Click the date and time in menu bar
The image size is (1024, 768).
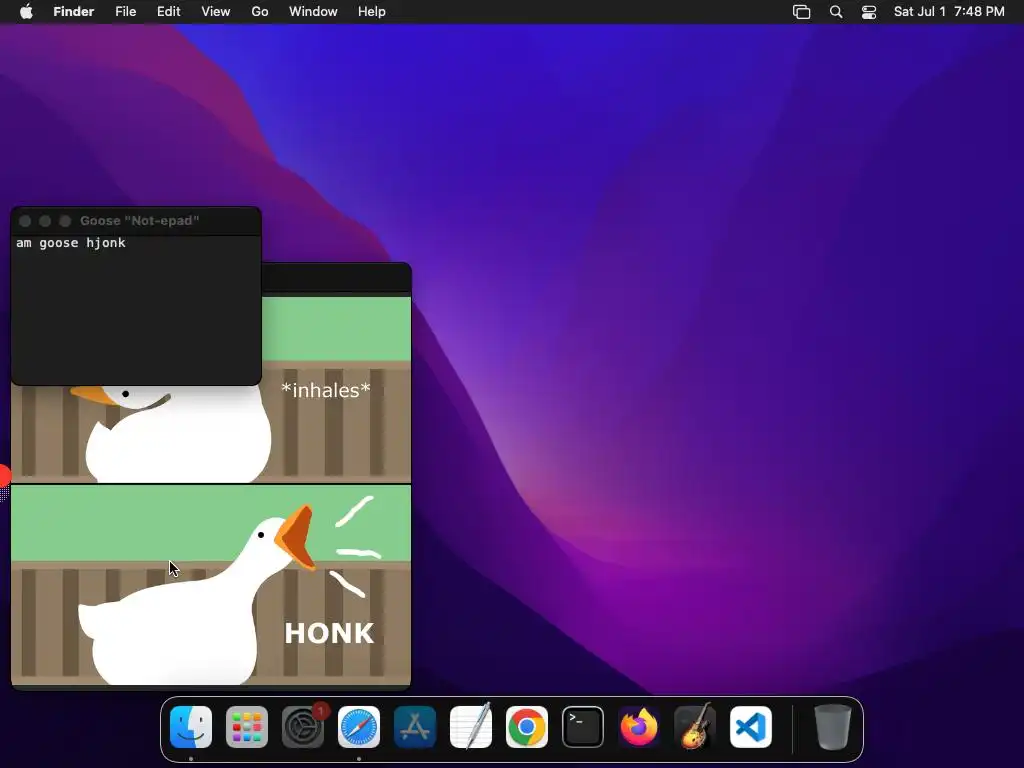point(949,12)
